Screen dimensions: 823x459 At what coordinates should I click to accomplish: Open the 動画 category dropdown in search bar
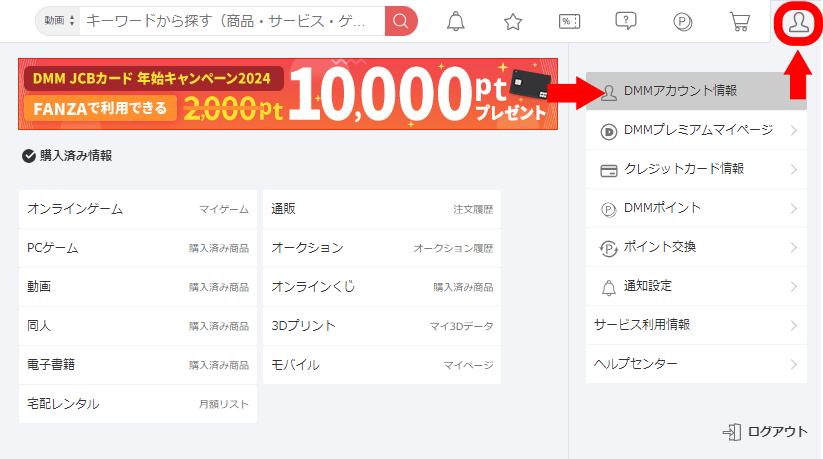[59, 21]
